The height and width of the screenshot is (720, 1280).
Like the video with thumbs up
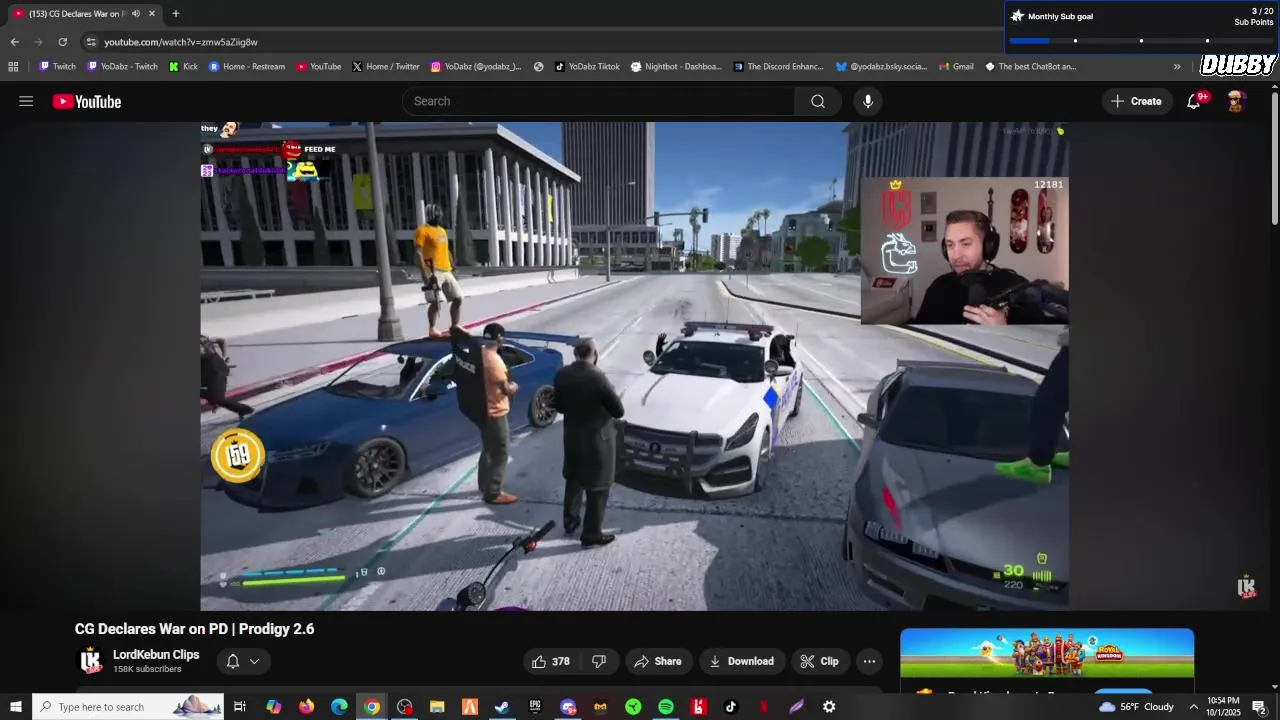[x=552, y=661]
